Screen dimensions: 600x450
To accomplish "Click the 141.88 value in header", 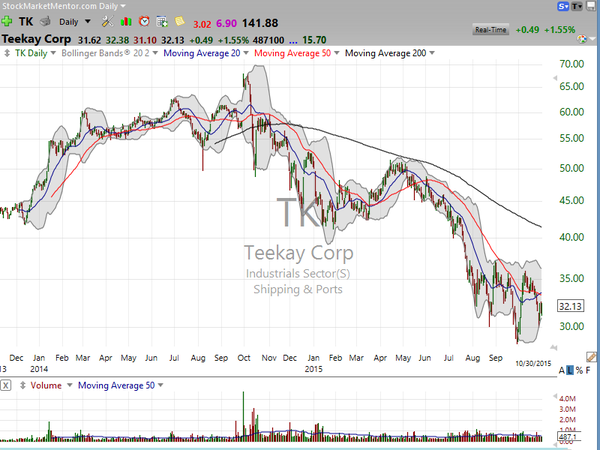I will [x=260, y=23].
